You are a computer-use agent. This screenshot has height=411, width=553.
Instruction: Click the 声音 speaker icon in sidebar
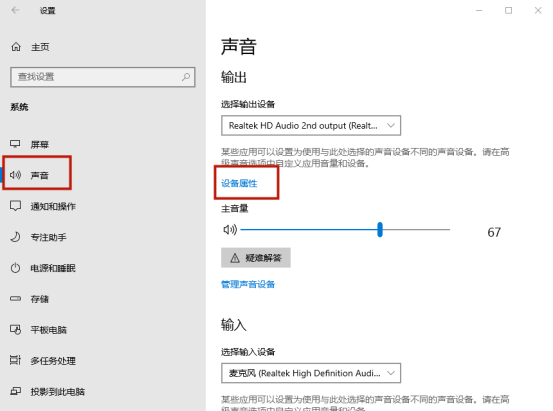(15, 175)
